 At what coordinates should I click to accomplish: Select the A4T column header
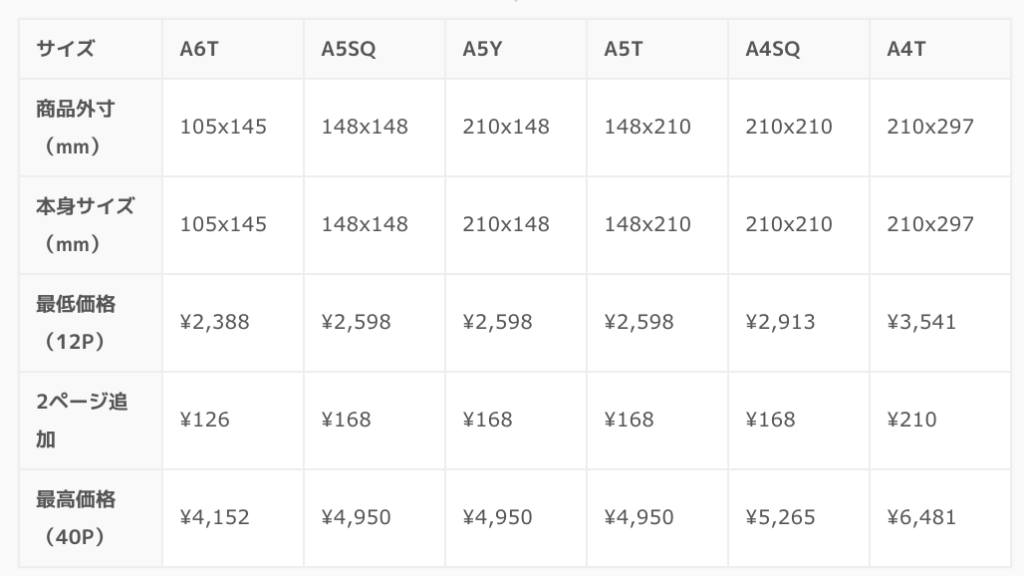tap(940, 49)
